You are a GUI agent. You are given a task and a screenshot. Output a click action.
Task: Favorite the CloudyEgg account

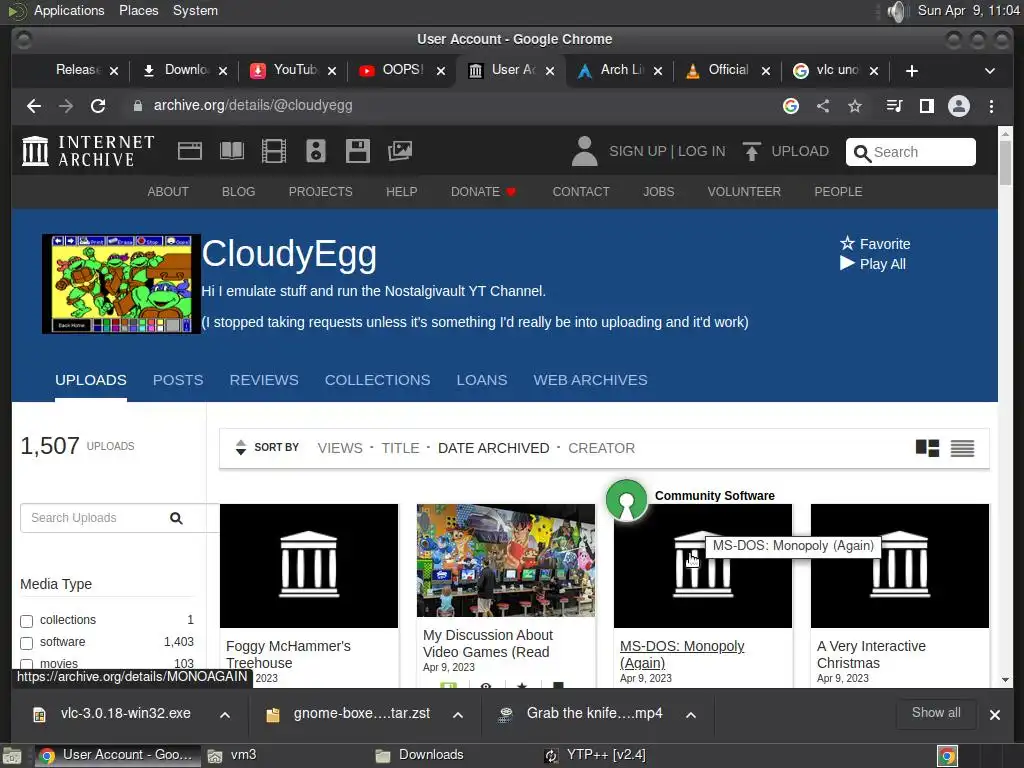875,244
